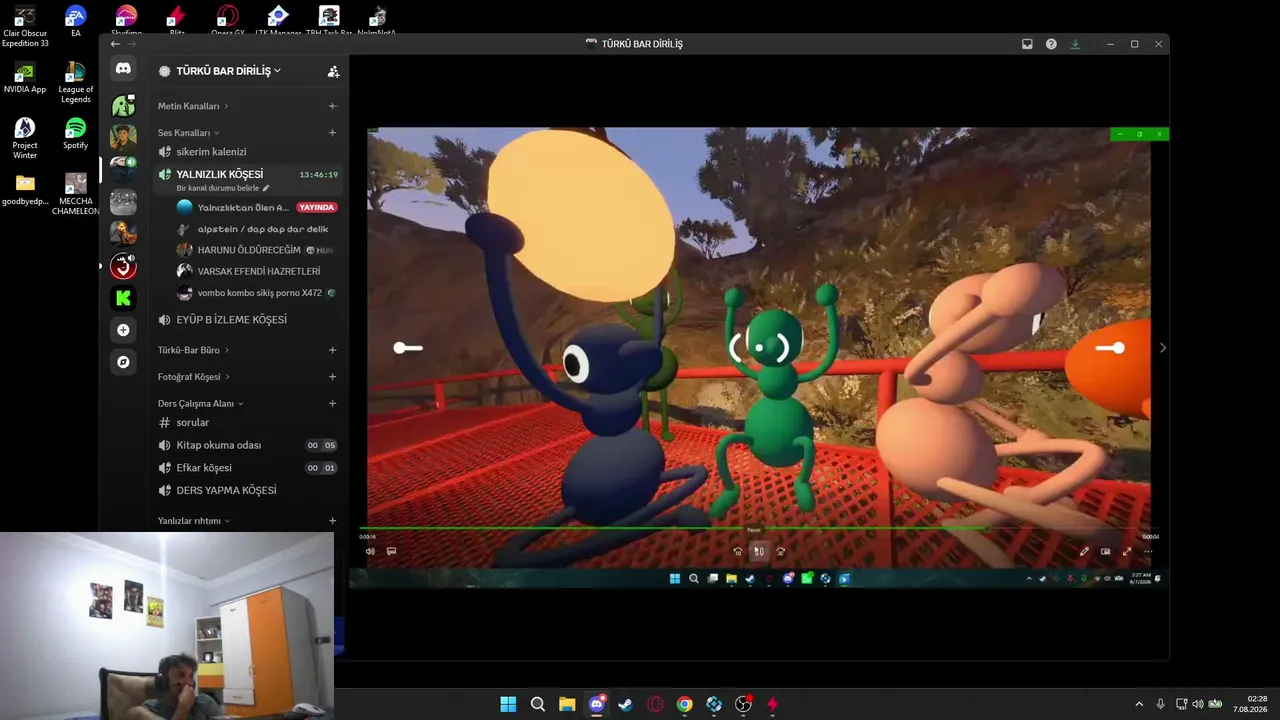1280x720 pixels.
Task: Add a channel to Yanlızlar rıhtımı category
Action: coord(333,521)
